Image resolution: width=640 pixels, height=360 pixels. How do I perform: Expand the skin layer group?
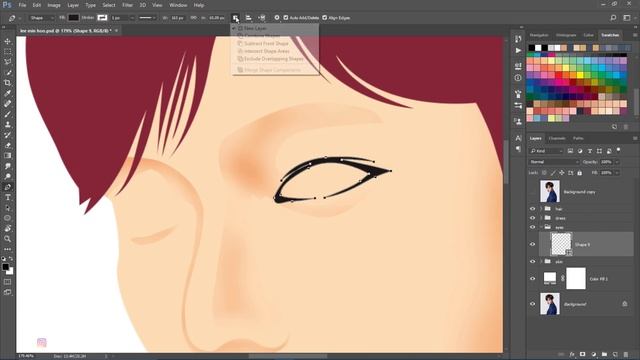(x=541, y=262)
